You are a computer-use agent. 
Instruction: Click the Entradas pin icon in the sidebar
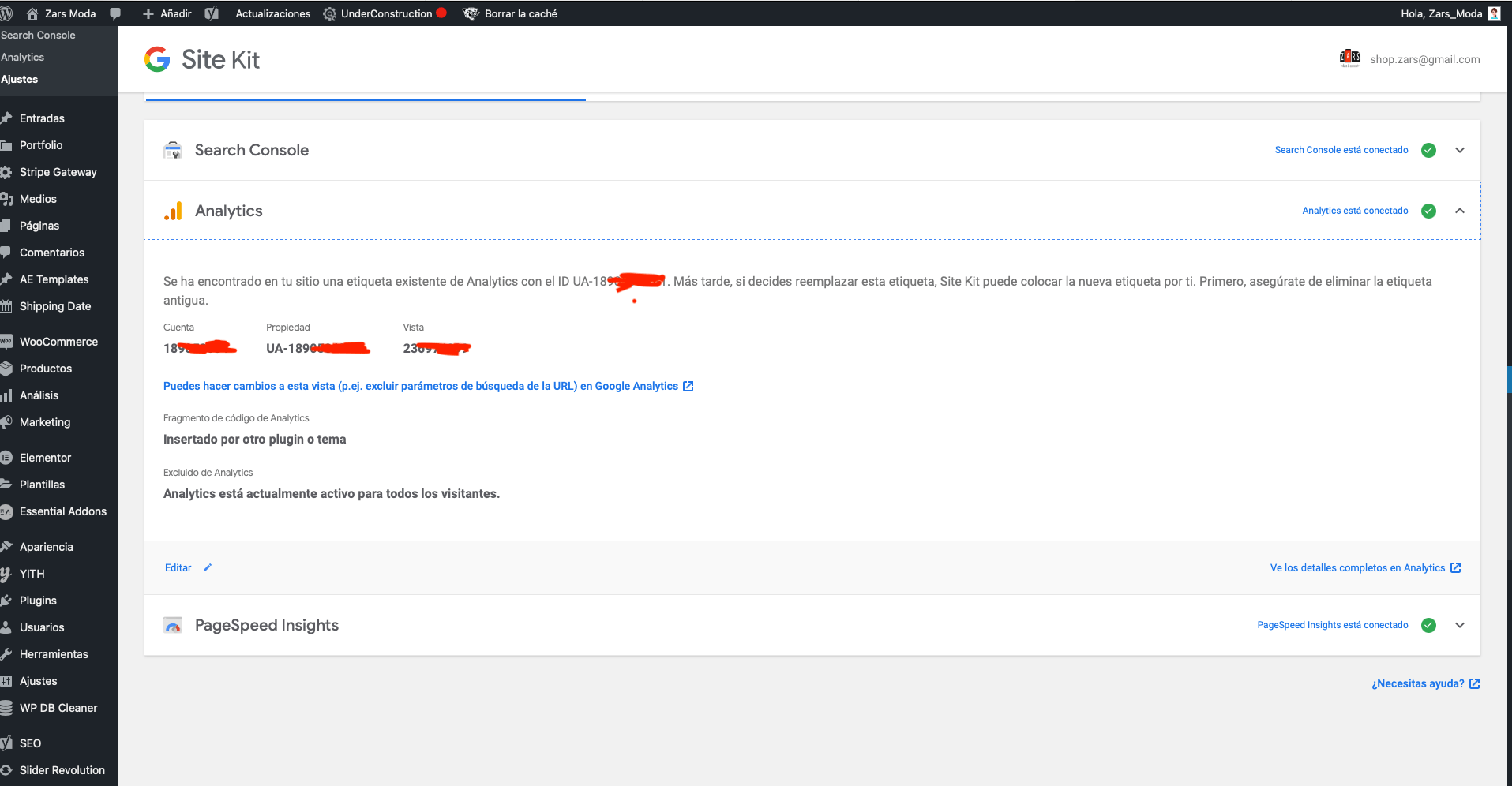(6, 118)
